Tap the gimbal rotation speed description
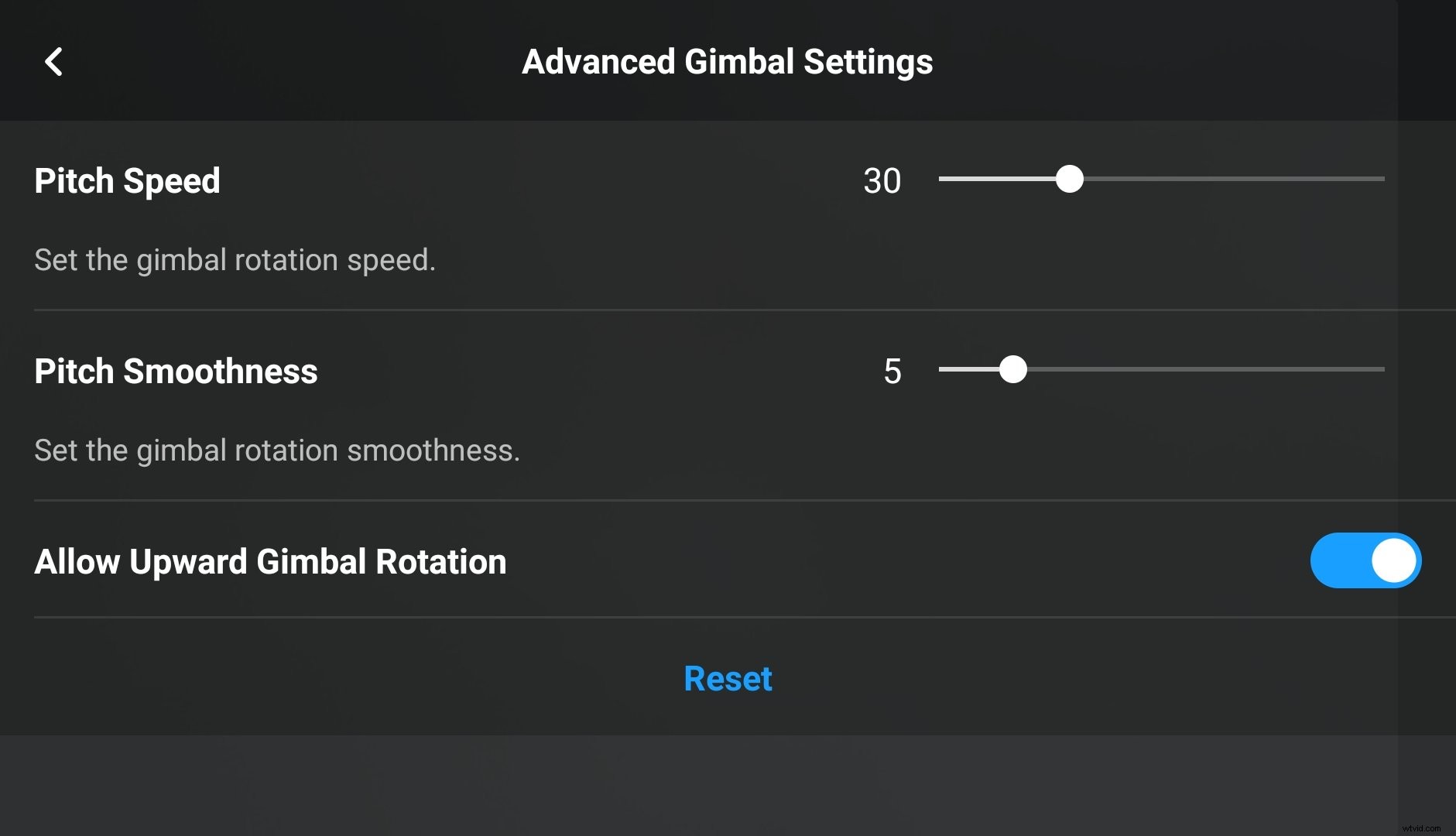1456x836 pixels. 235,260
